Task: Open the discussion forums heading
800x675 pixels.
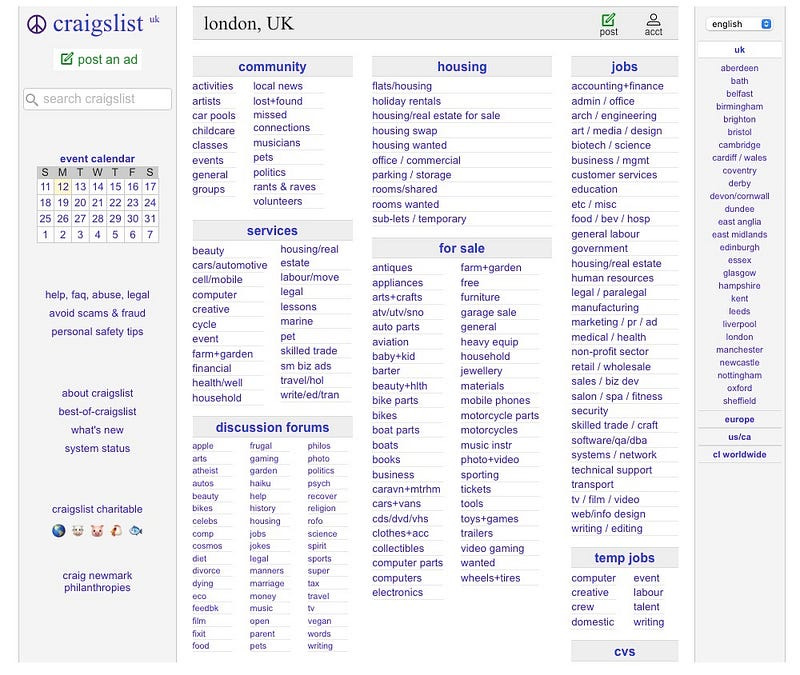Action: 272,428
